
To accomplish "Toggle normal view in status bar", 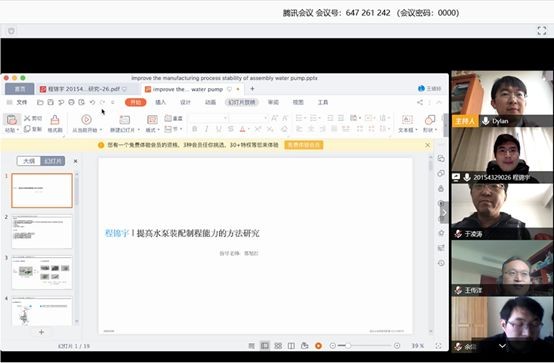I will pos(265,346).
